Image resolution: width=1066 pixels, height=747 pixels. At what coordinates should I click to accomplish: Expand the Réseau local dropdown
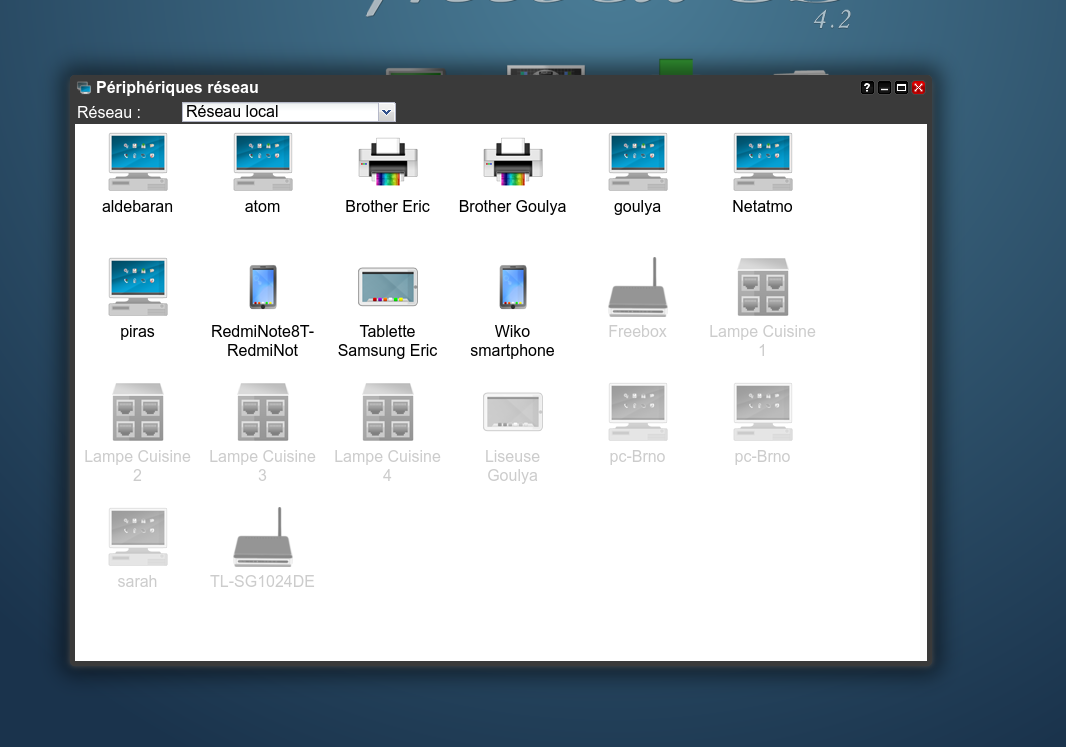click(x=387, y=112)
